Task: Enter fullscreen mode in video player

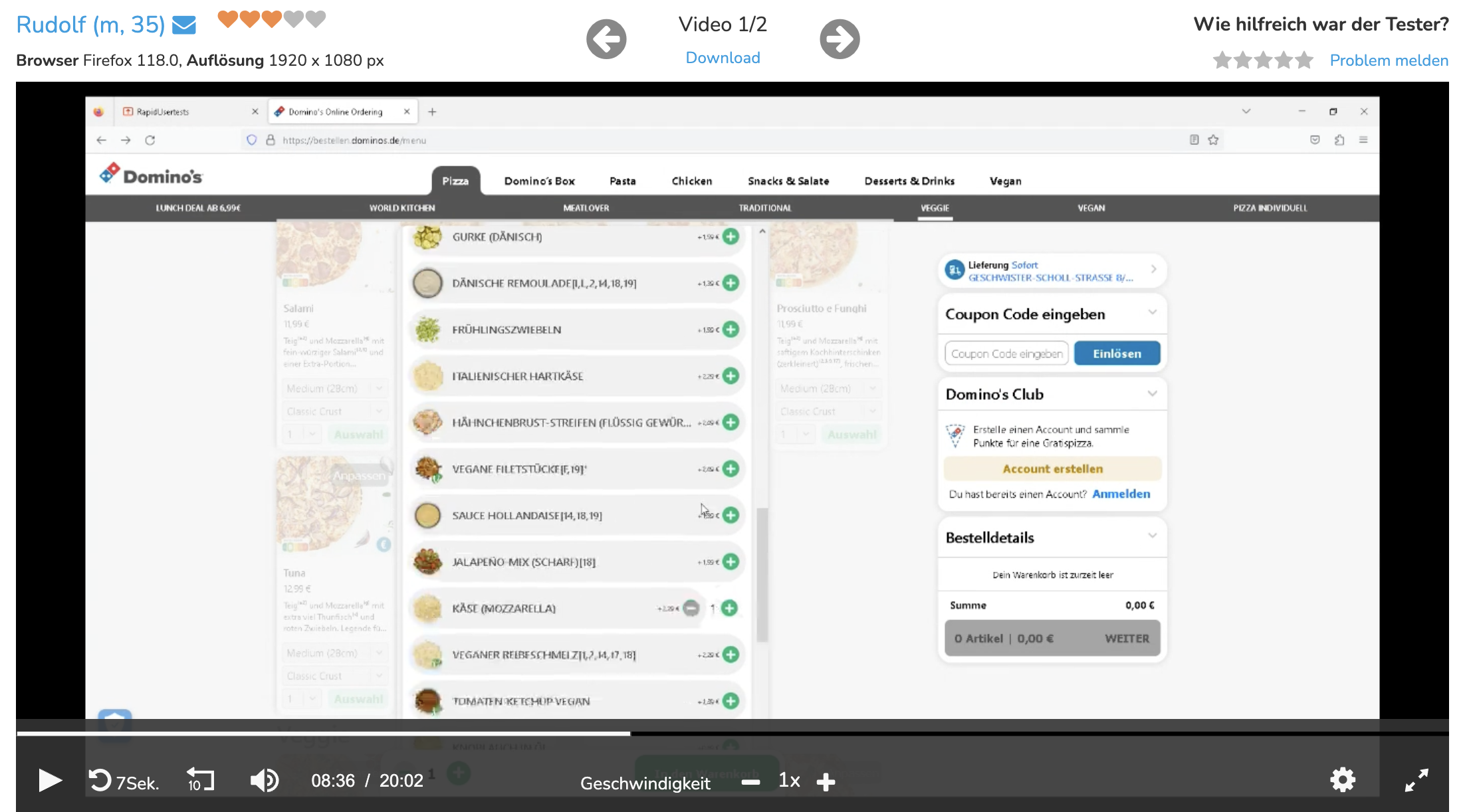Action: pos(1416,780)
